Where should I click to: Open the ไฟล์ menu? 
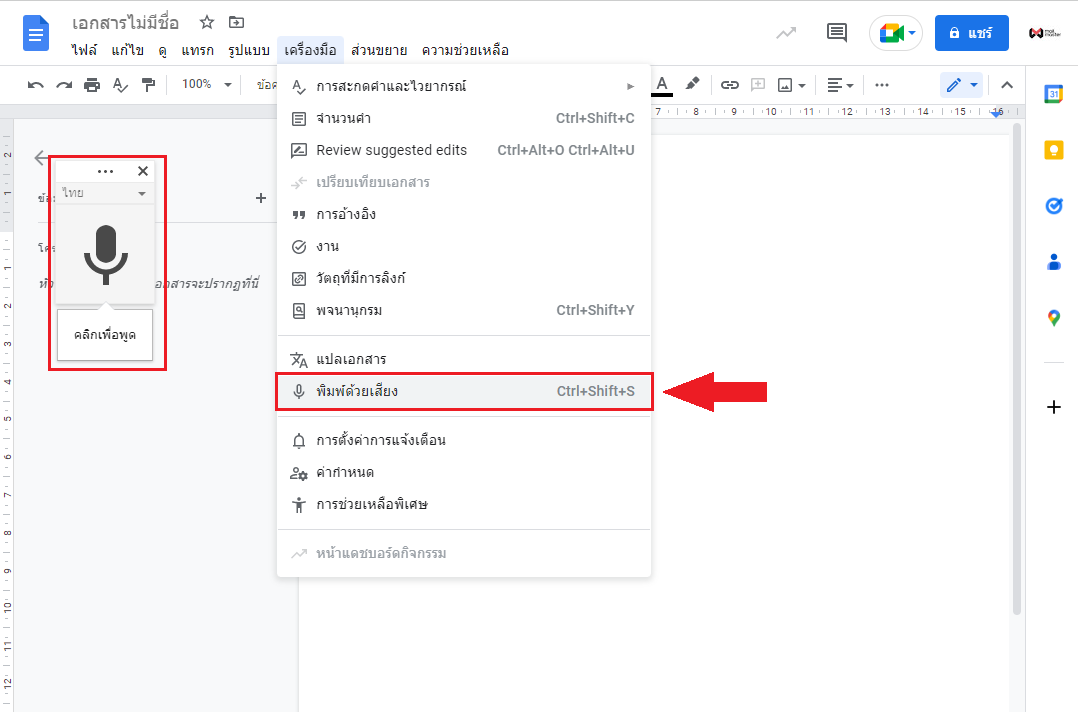point(84,50)
